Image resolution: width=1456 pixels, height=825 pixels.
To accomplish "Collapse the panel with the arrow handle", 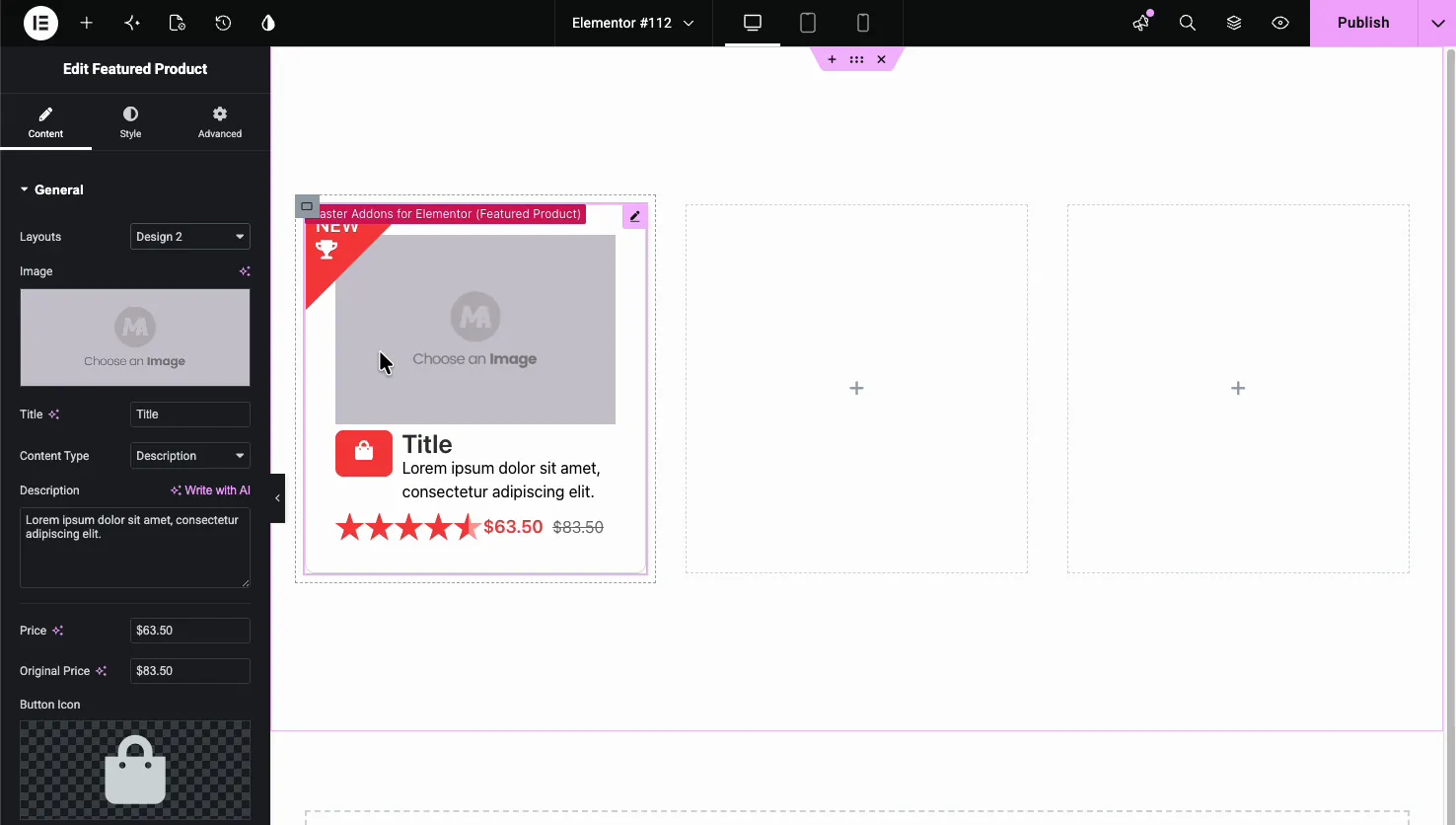I will coord(277,498).
